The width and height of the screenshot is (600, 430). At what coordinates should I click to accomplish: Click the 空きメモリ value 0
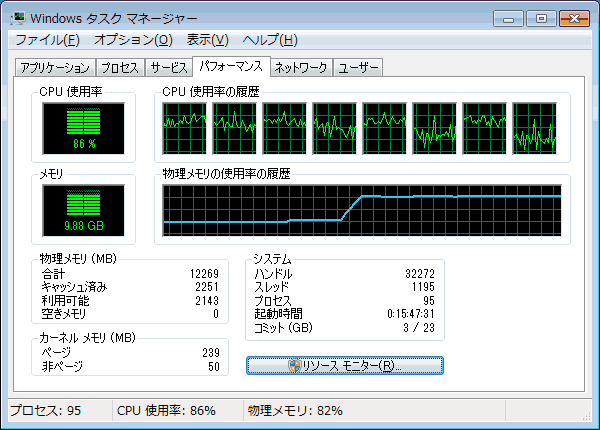216,314
